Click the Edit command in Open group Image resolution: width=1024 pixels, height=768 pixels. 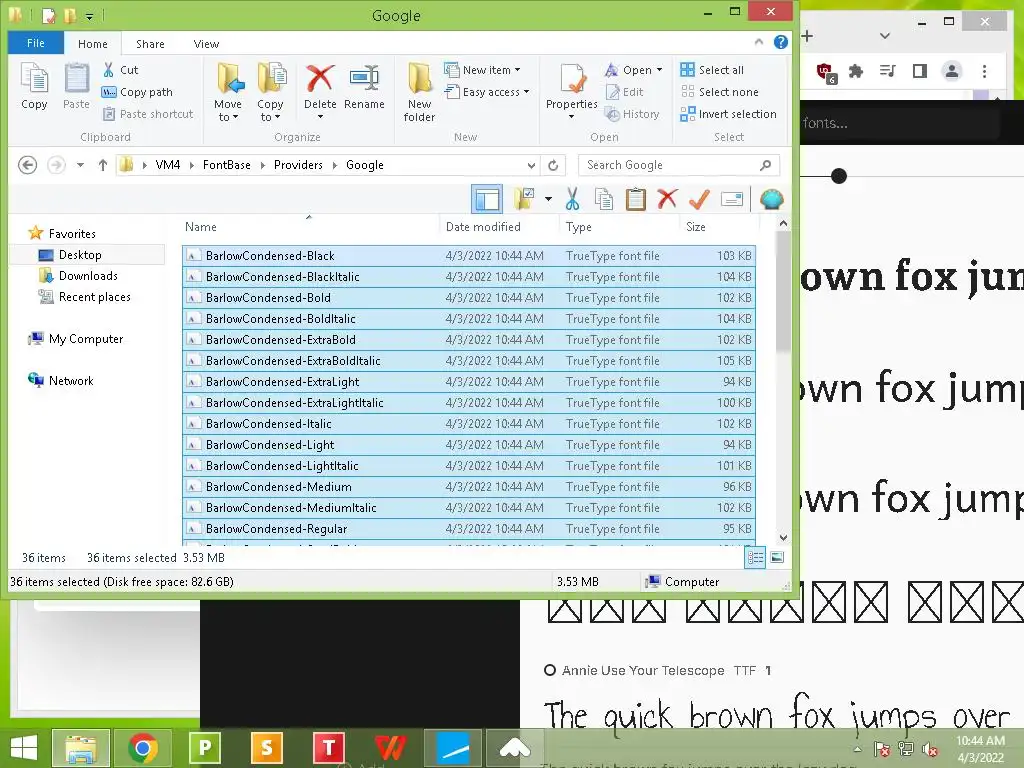click(x=624, y=92)
